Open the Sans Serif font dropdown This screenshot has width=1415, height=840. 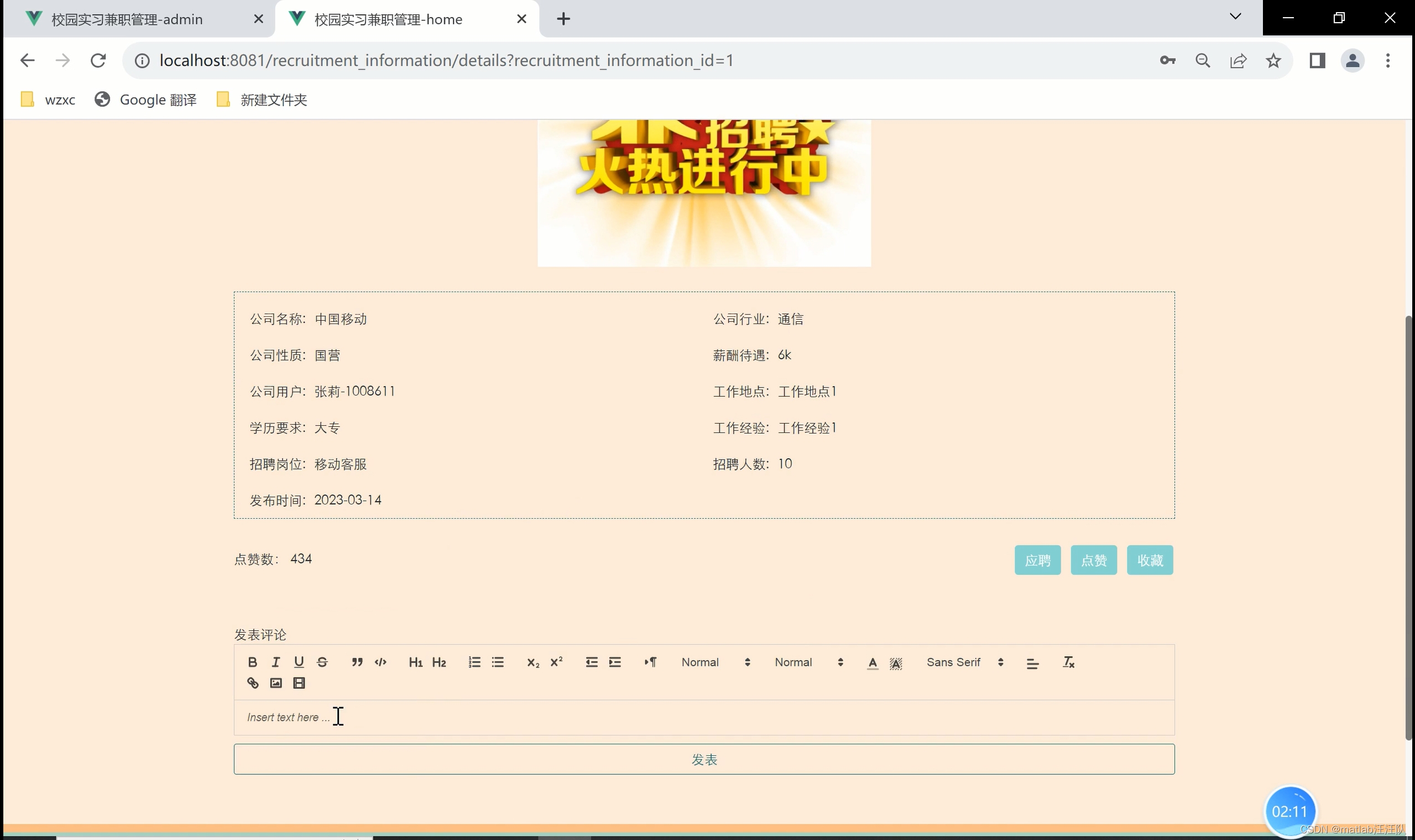[964, 662]
